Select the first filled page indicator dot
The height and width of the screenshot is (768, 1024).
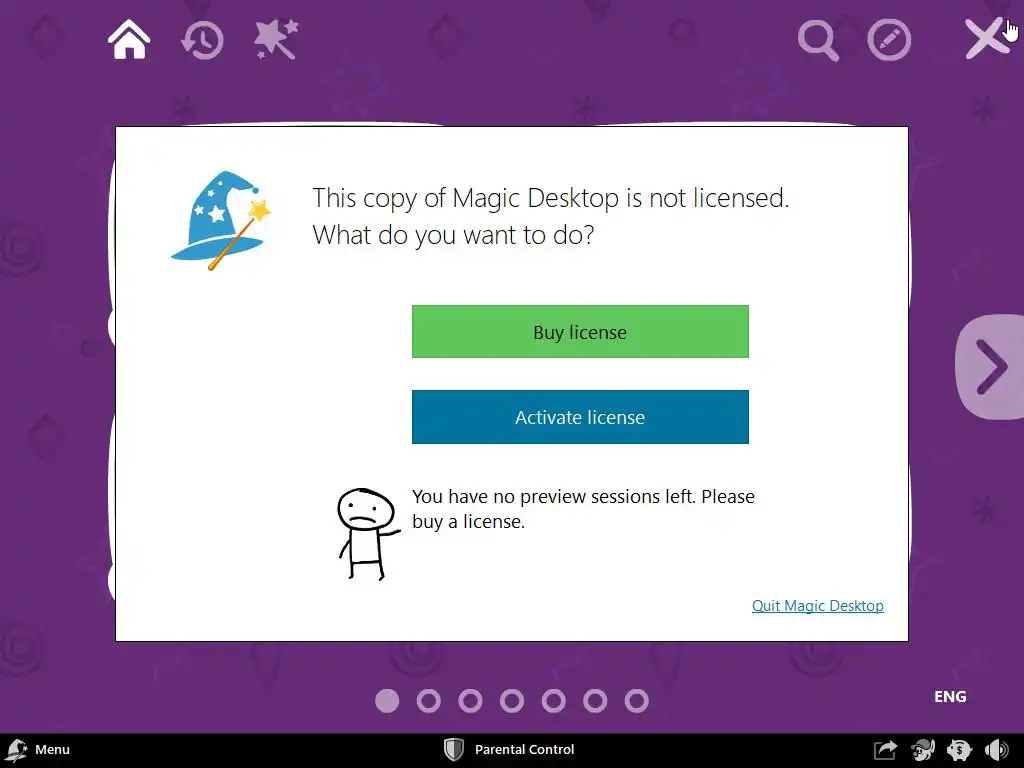click(x=387, y=701)
